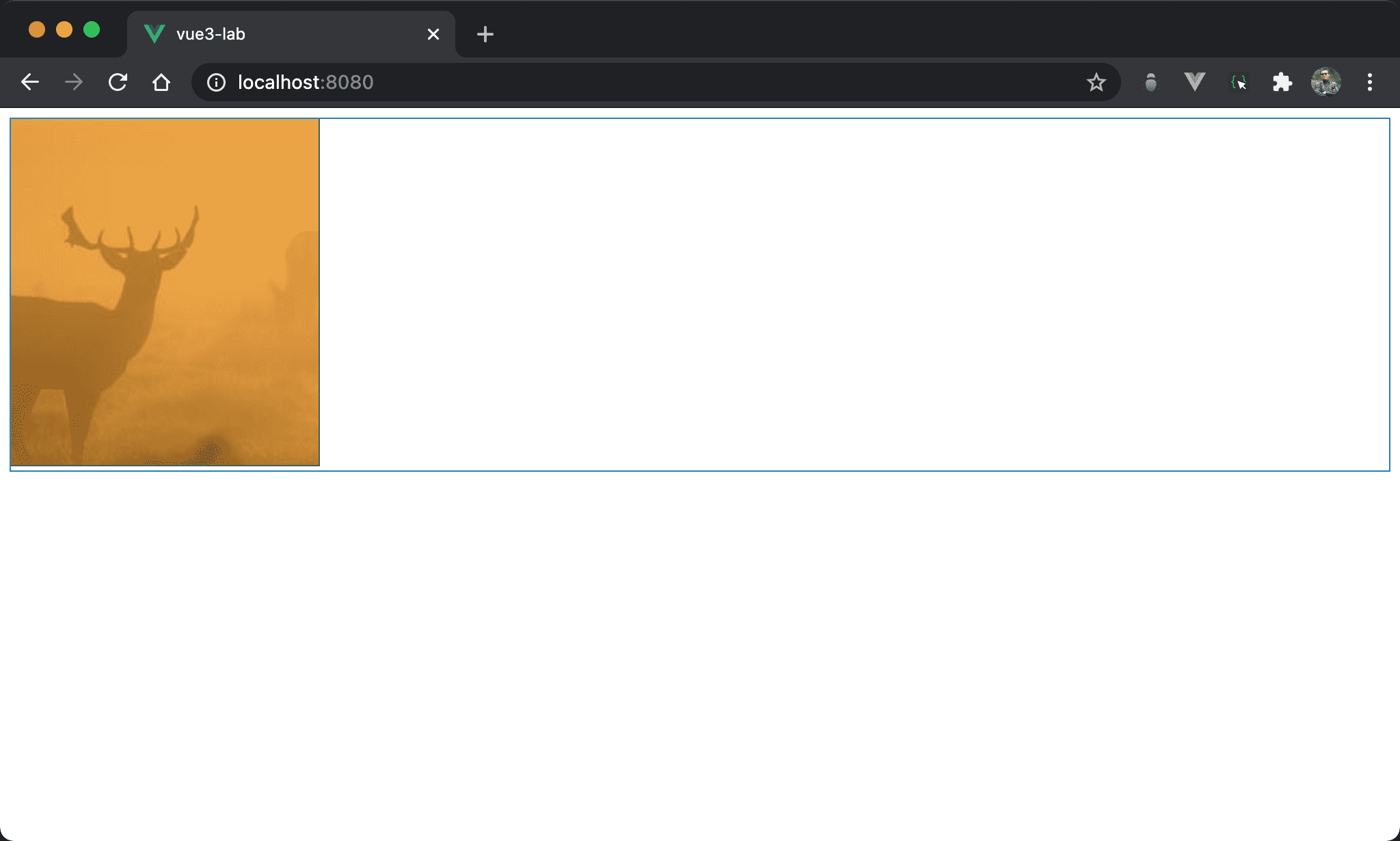Open the Extensions puzzle menu
The image size is (1400, 841).
coord(1282,82)
